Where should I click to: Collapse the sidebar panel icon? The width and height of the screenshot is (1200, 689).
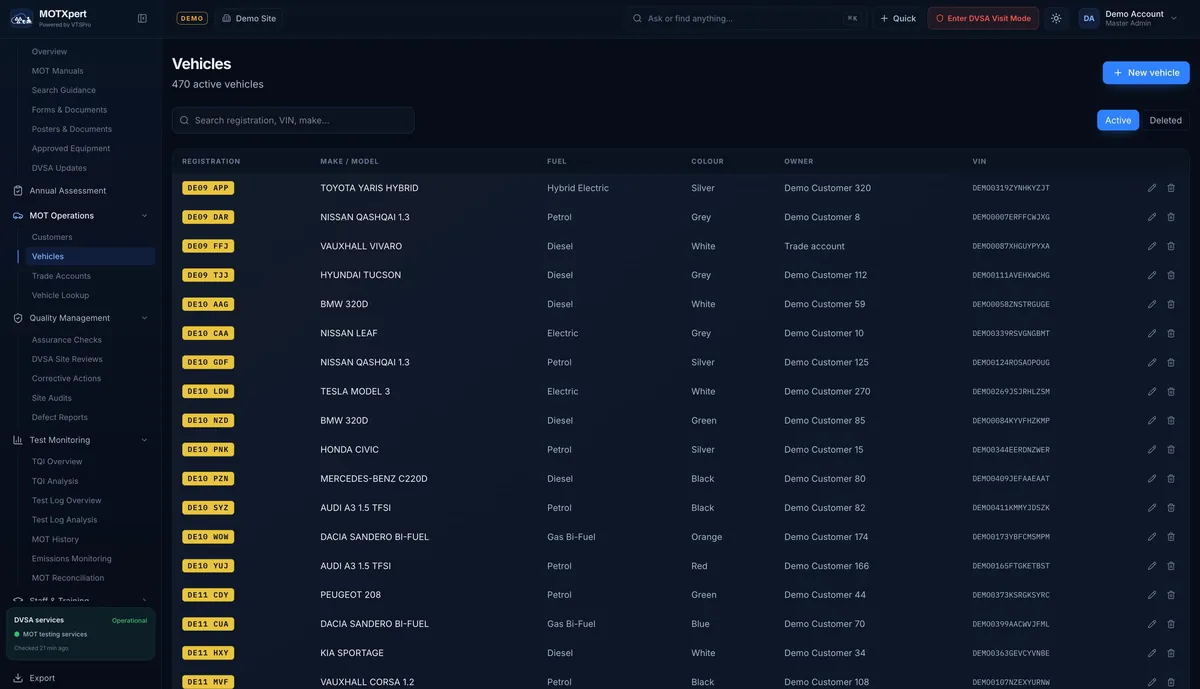(x=142, y=18)
